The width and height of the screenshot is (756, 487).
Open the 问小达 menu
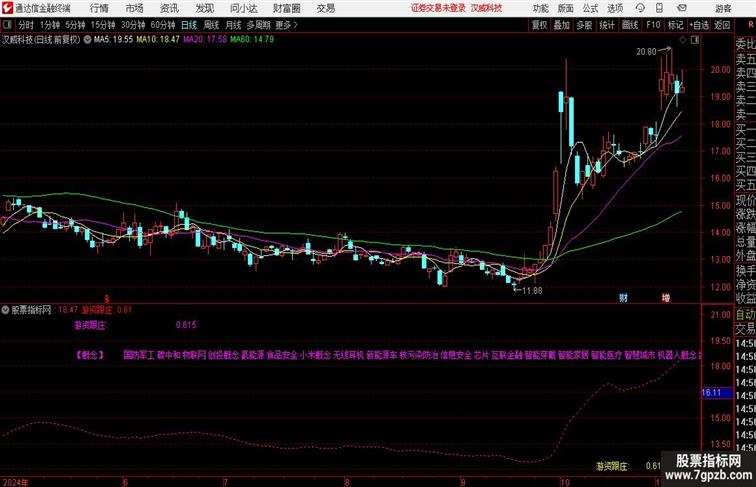tap(243, 8)
